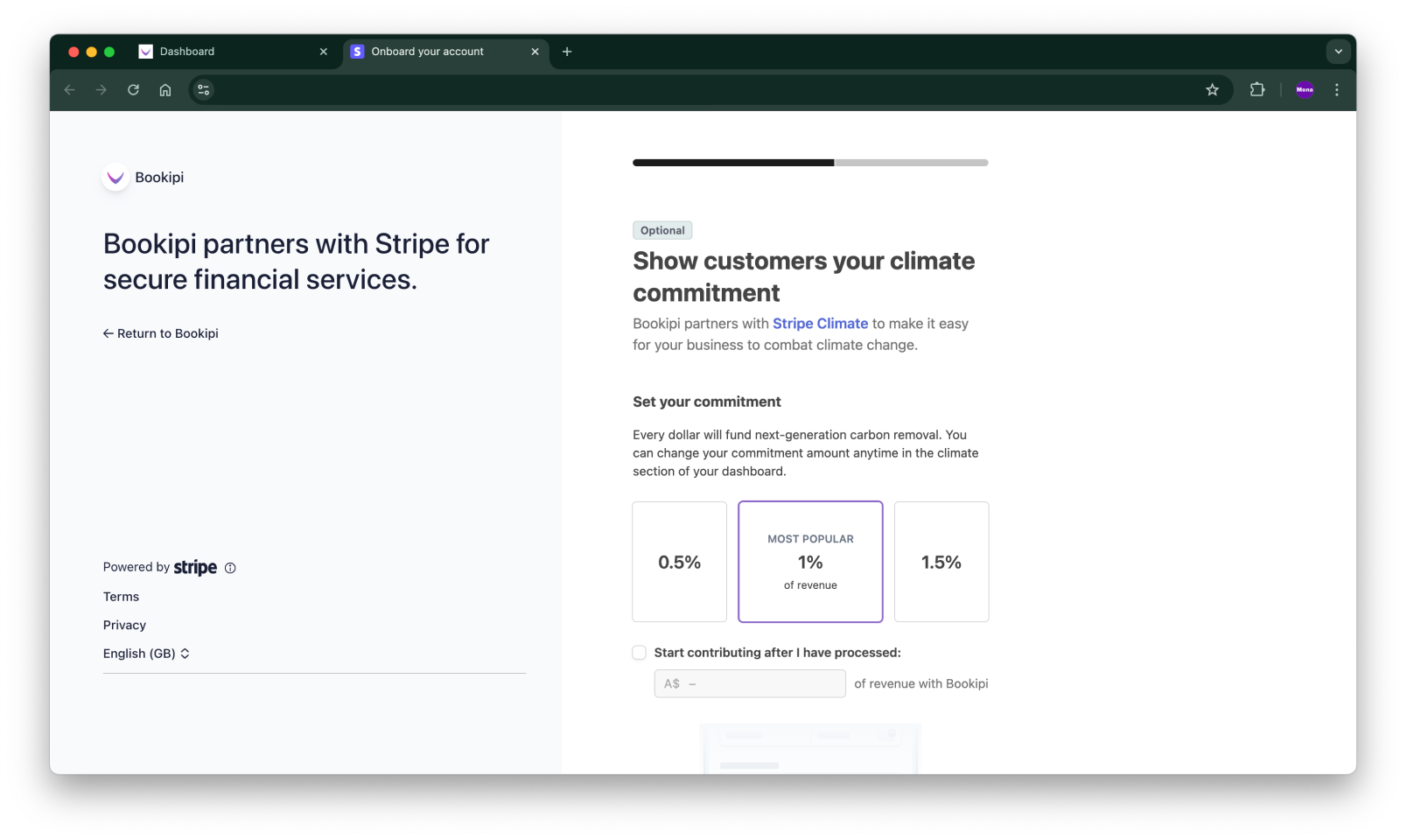Reload the current page
Image resolution: width=1407 pixels, height=840 pixels.
133,89
